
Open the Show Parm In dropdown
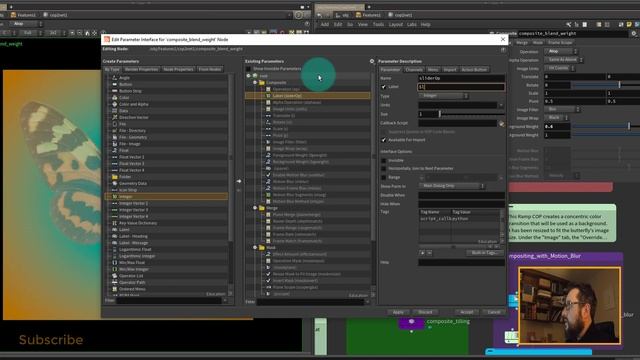point(451,186)
